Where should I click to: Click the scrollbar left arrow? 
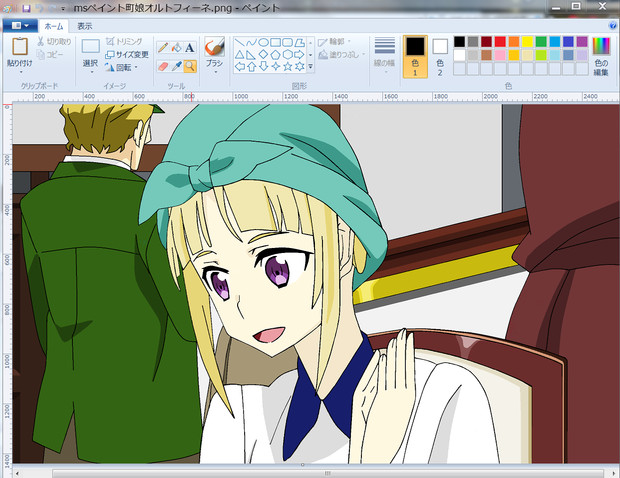[x=17, y=473]
